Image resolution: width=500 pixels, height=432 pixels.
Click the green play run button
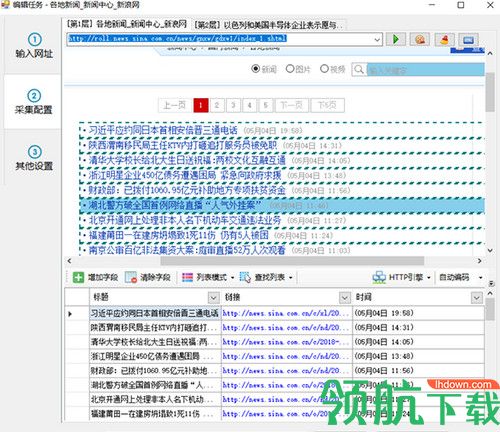point(396,40)
